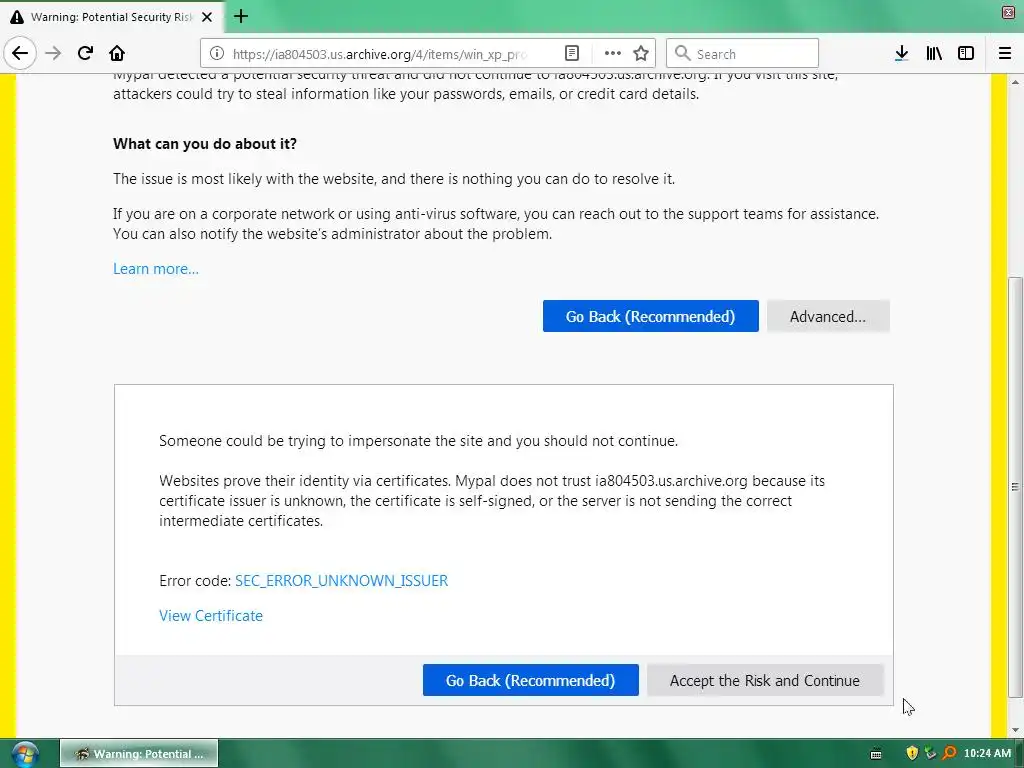
Task: Click the 'Error code:' label
Action: (195, 581)
